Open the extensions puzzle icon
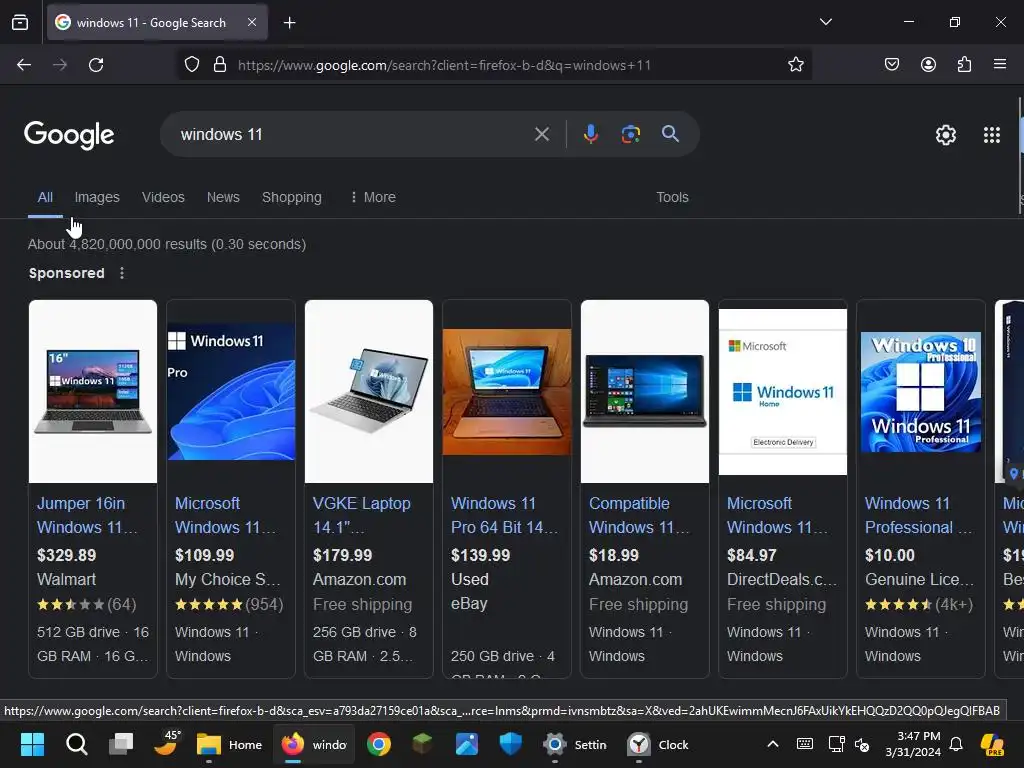 (x=964, y=65)
